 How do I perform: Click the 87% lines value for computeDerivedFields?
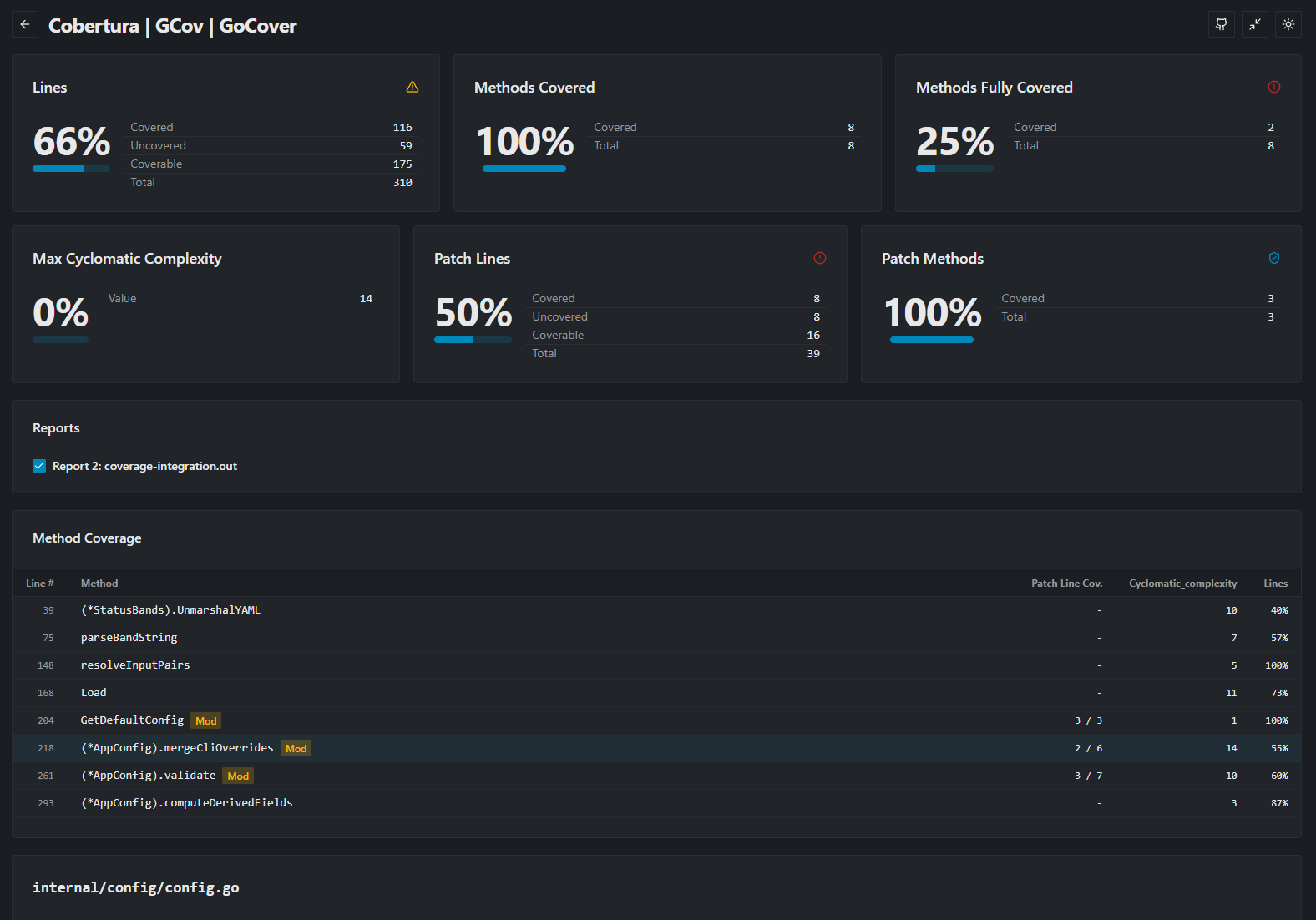coord(1279,803)
